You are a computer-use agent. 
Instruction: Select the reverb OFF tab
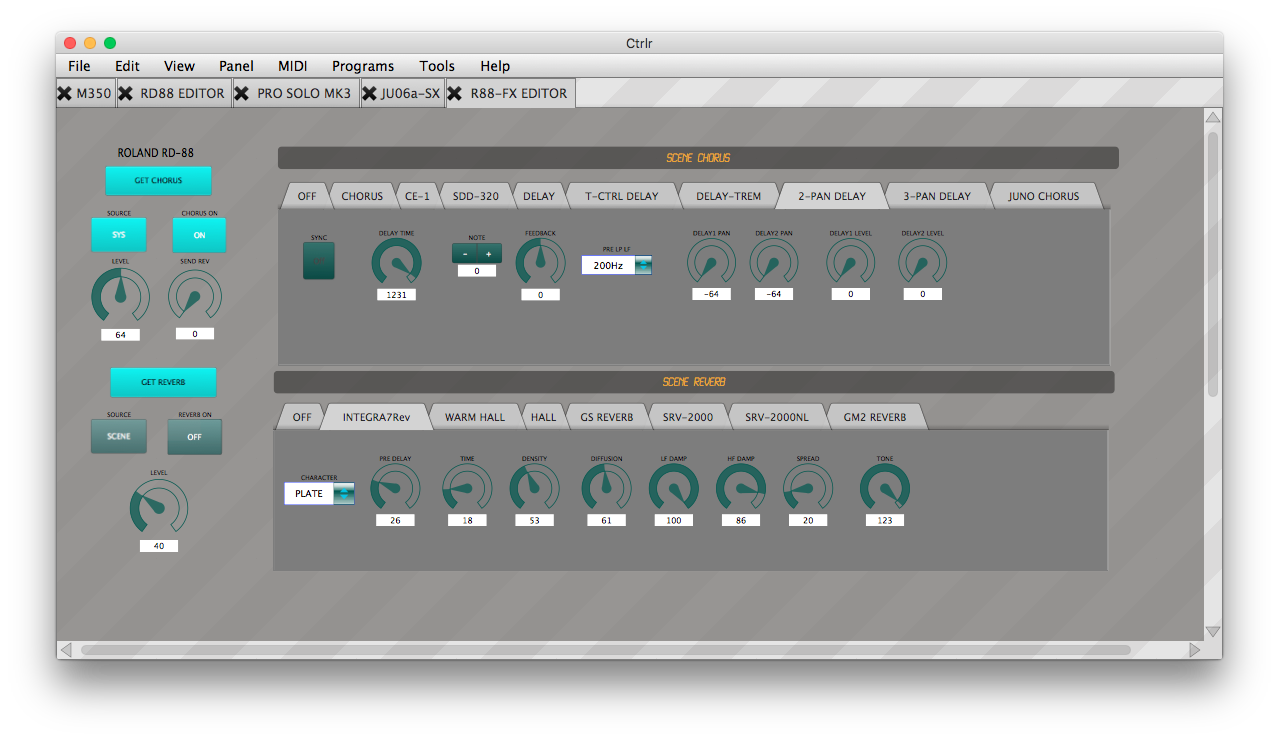click(302, 417)
